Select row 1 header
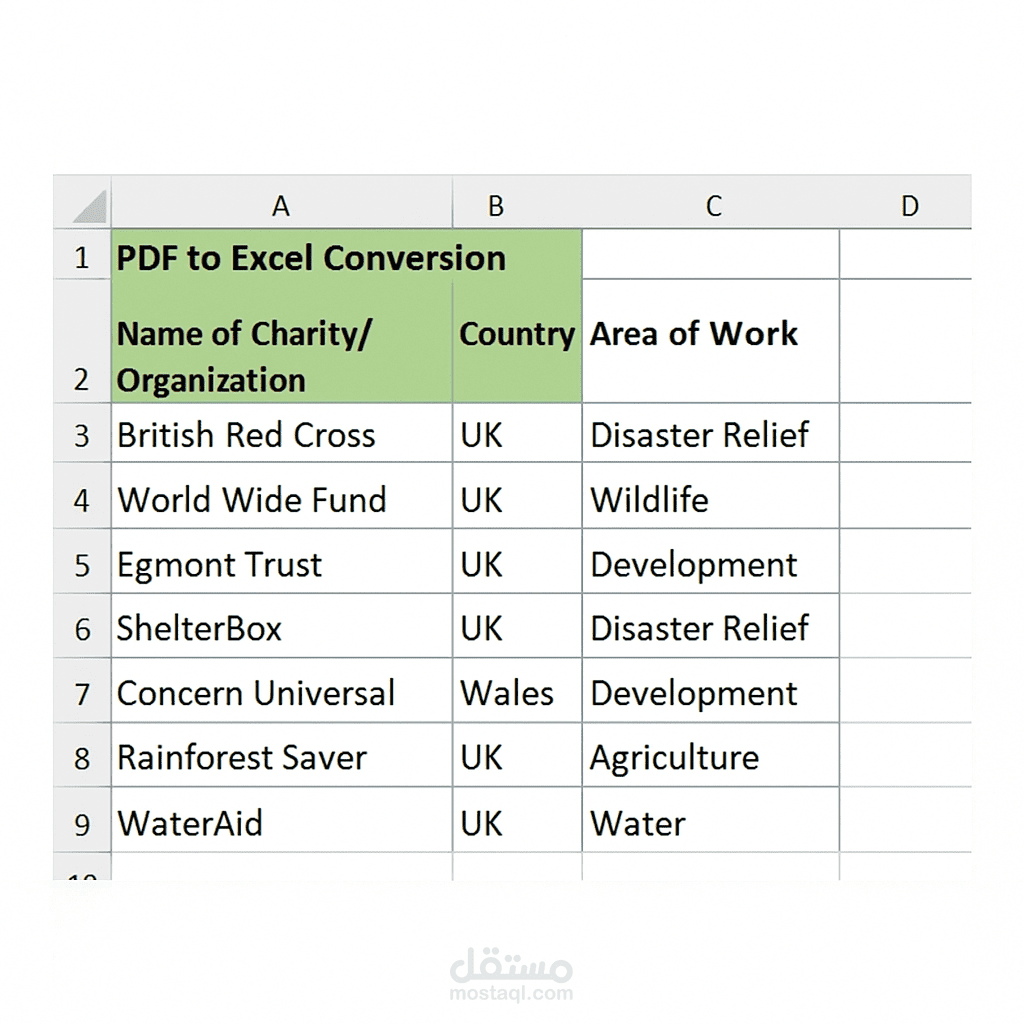 coord(82,257)
